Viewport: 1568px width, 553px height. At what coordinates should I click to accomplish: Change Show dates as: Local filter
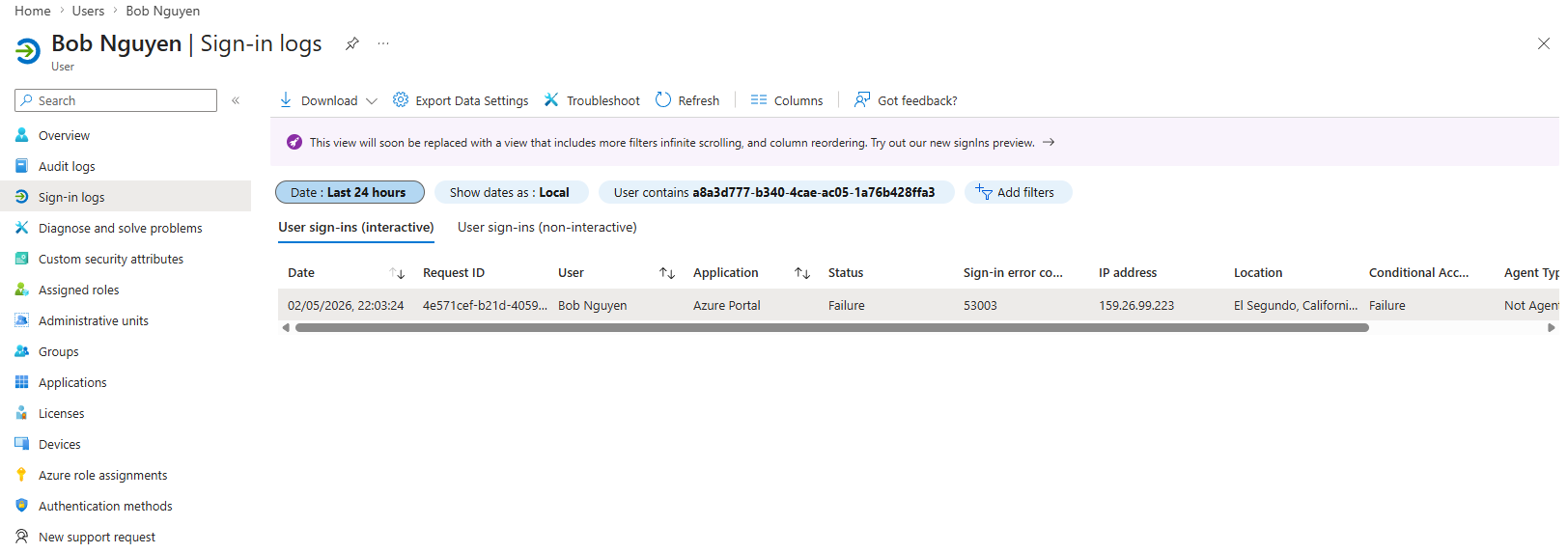pyautogui.click(x=511, y=192)
